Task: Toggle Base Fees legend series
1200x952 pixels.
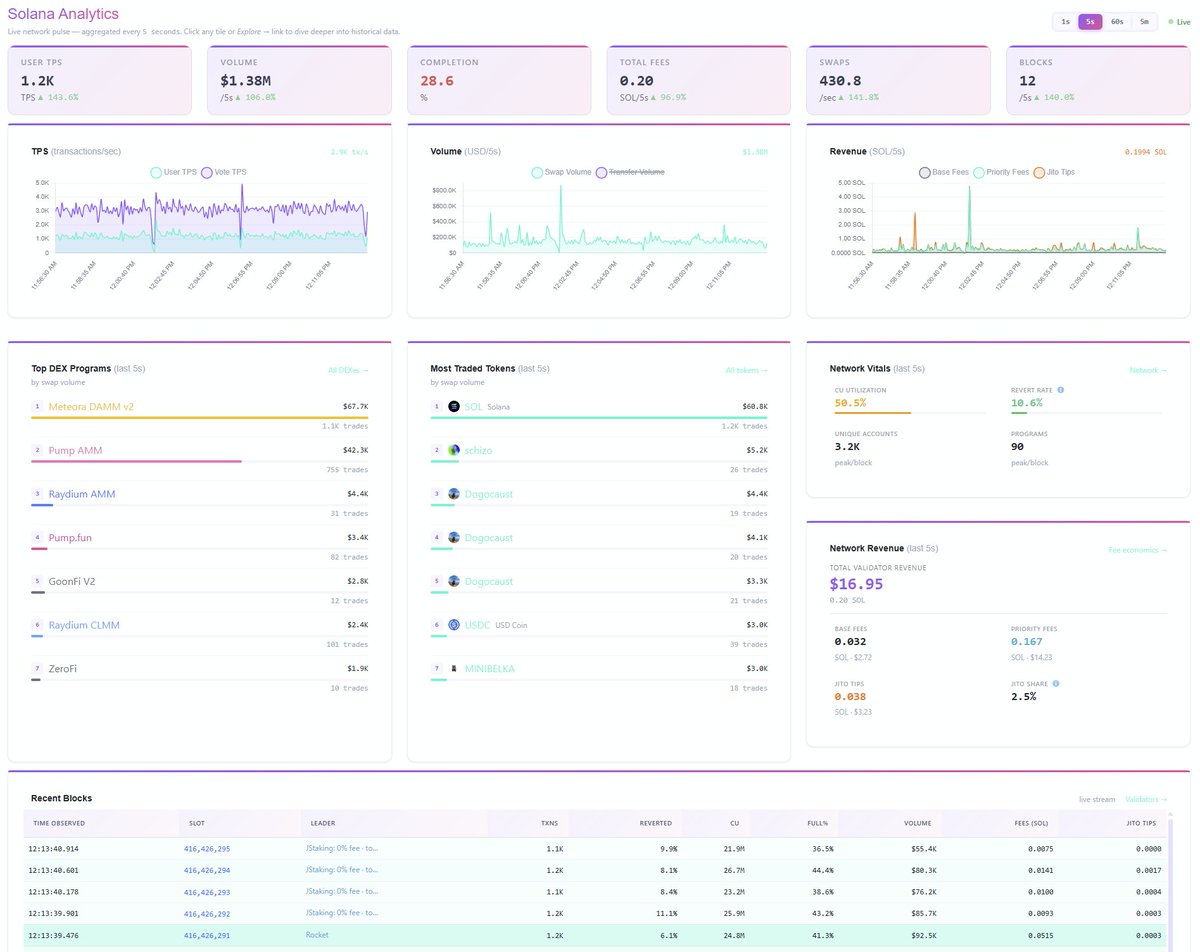Action: [944, 172]
